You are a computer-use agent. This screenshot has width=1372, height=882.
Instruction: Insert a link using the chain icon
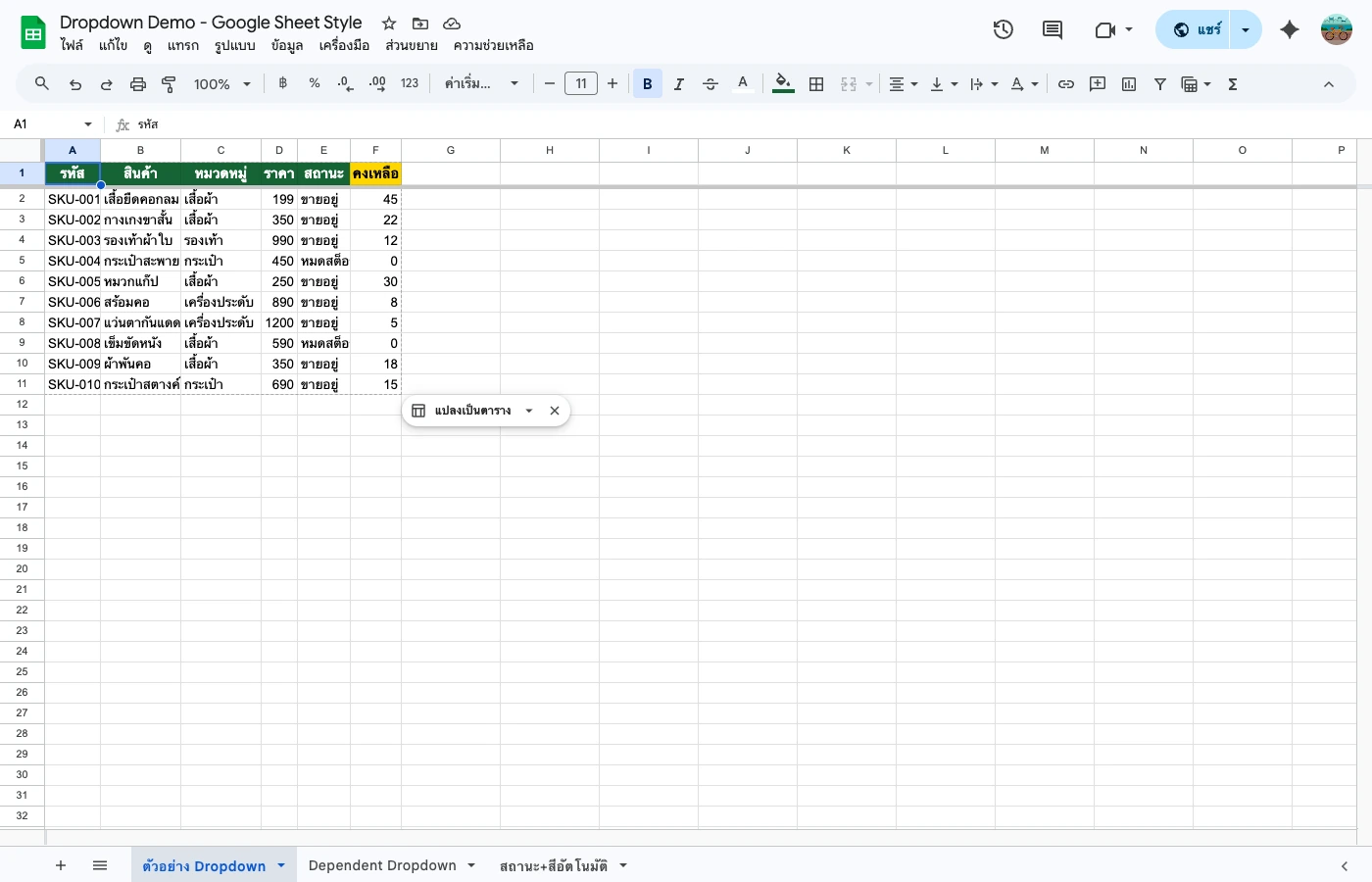click(1066, 83)
